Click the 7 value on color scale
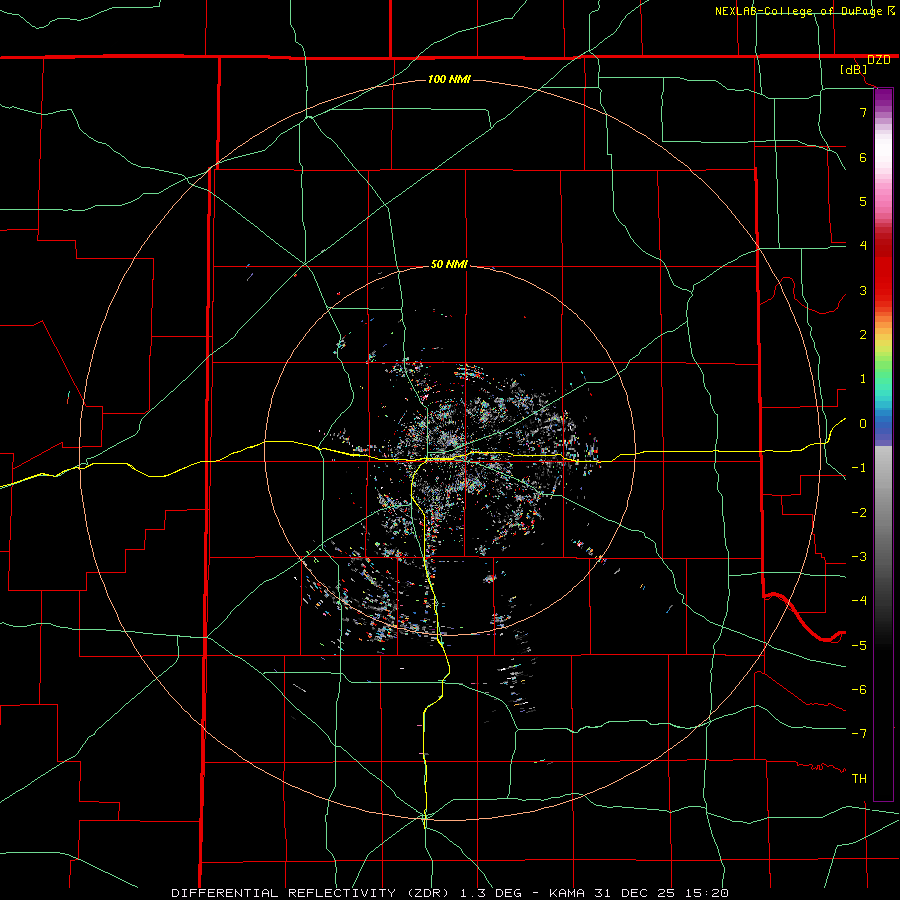 tap(863, 112)
